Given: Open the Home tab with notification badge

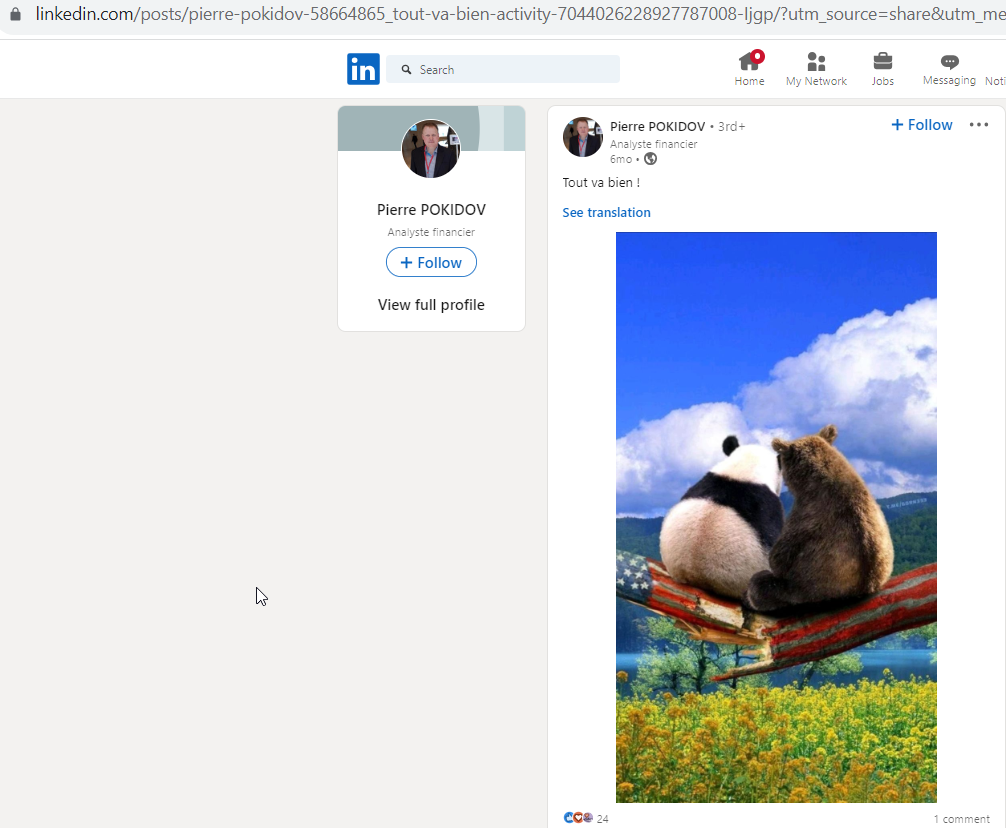Looking at the screenshot, I should point(749,68).
